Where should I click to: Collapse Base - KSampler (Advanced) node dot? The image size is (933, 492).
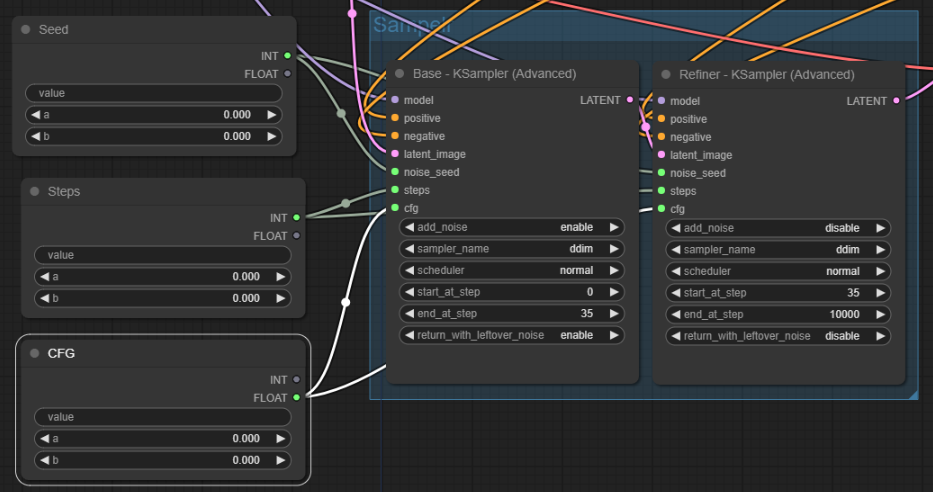pyautogui.click(x=400, y=74)
